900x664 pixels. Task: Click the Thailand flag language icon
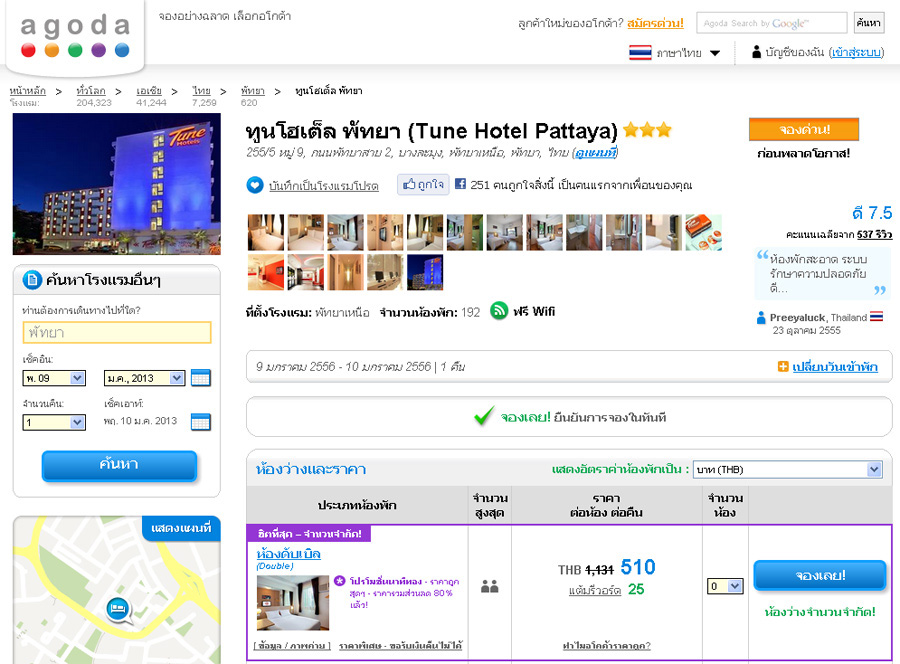[640, 53]
